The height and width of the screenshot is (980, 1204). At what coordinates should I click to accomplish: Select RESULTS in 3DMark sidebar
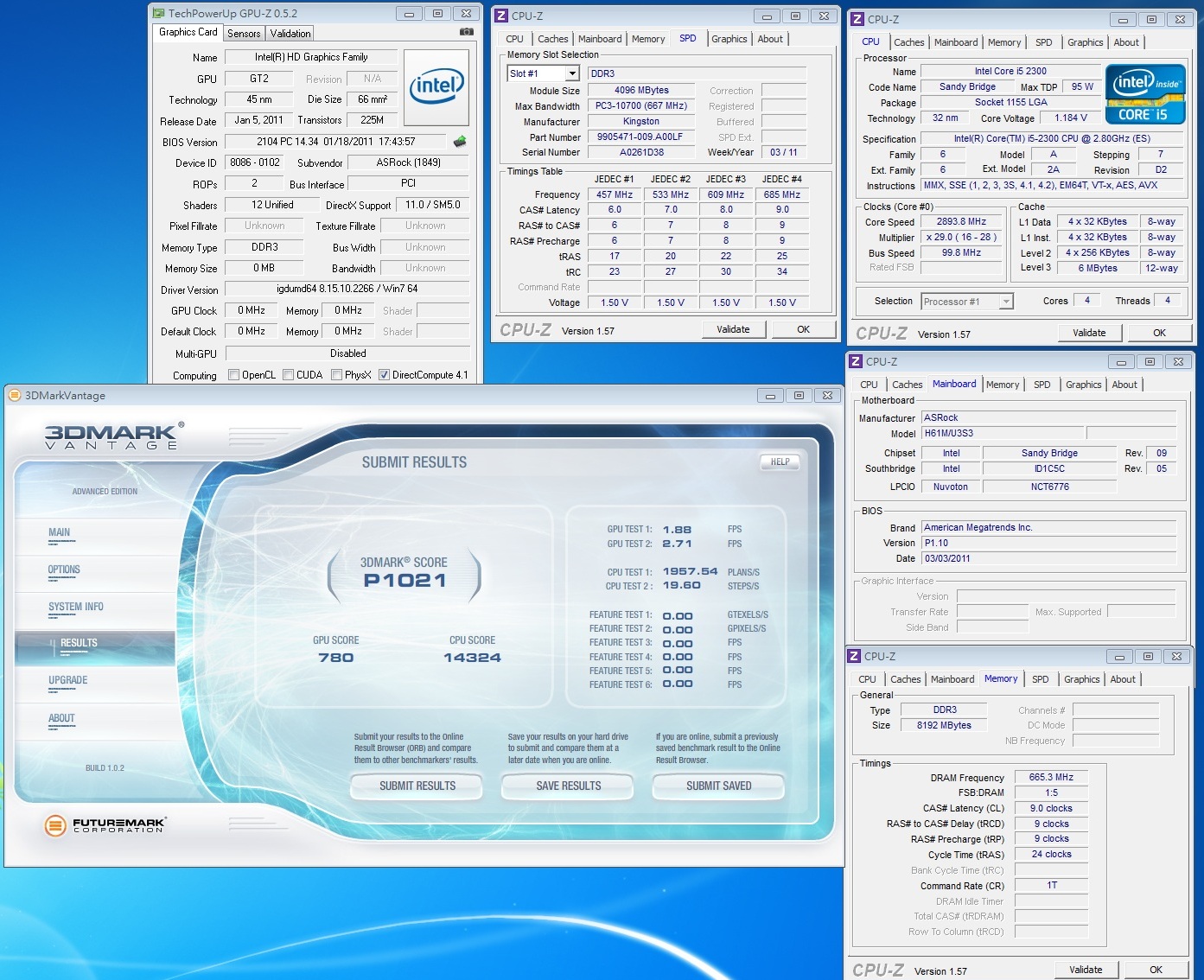(x=95, y=647)
